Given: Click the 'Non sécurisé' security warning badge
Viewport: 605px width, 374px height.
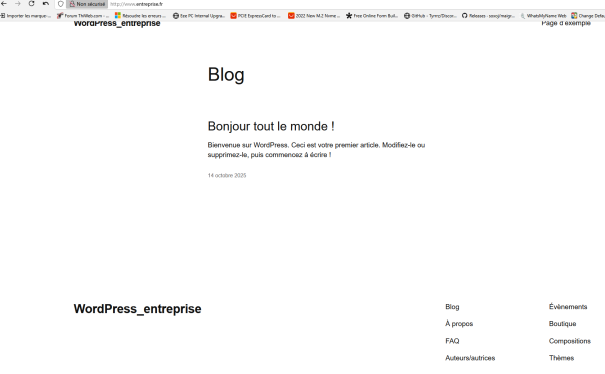Looking at the screenshot, I should tap(87, 4).
